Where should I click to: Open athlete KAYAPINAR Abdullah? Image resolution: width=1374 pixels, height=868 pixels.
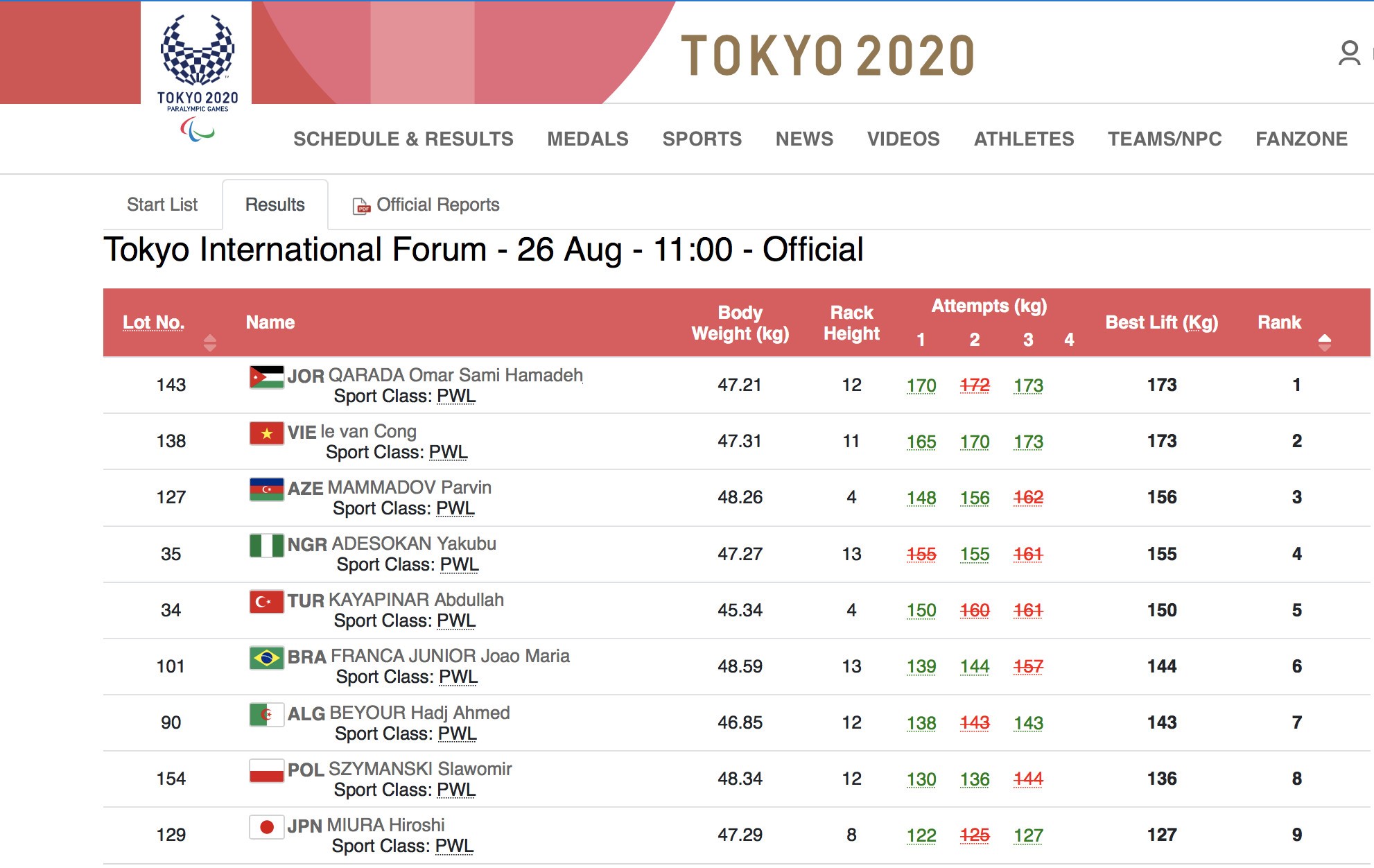415,600
